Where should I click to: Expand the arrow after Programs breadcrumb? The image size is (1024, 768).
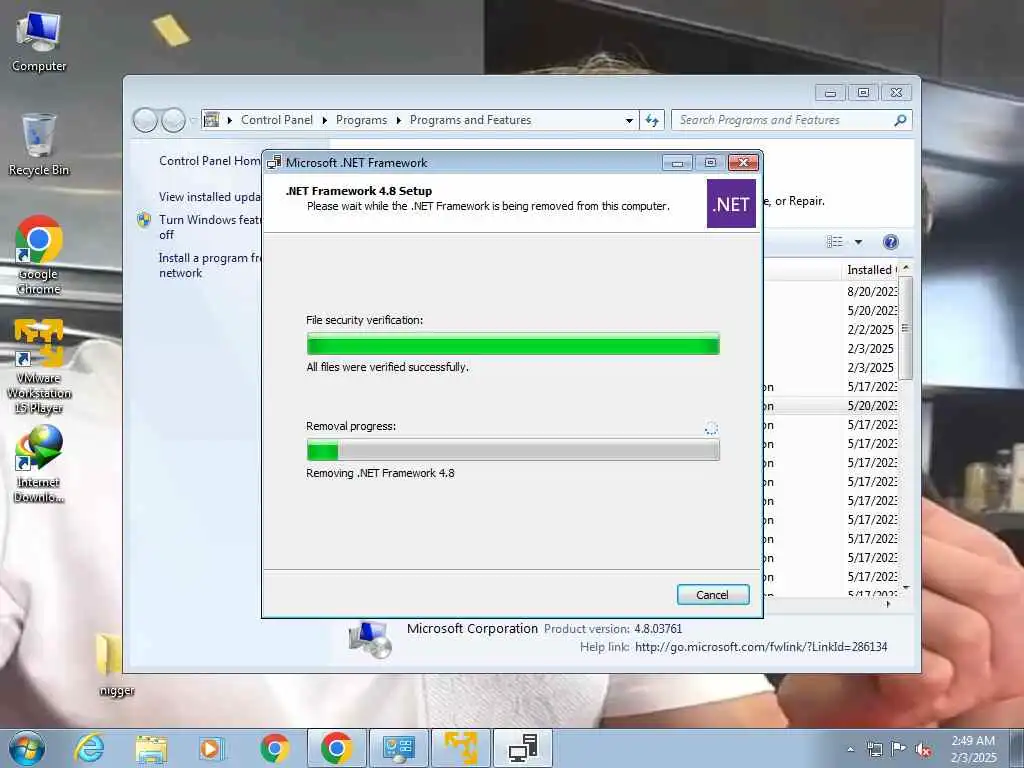(398, 120)
